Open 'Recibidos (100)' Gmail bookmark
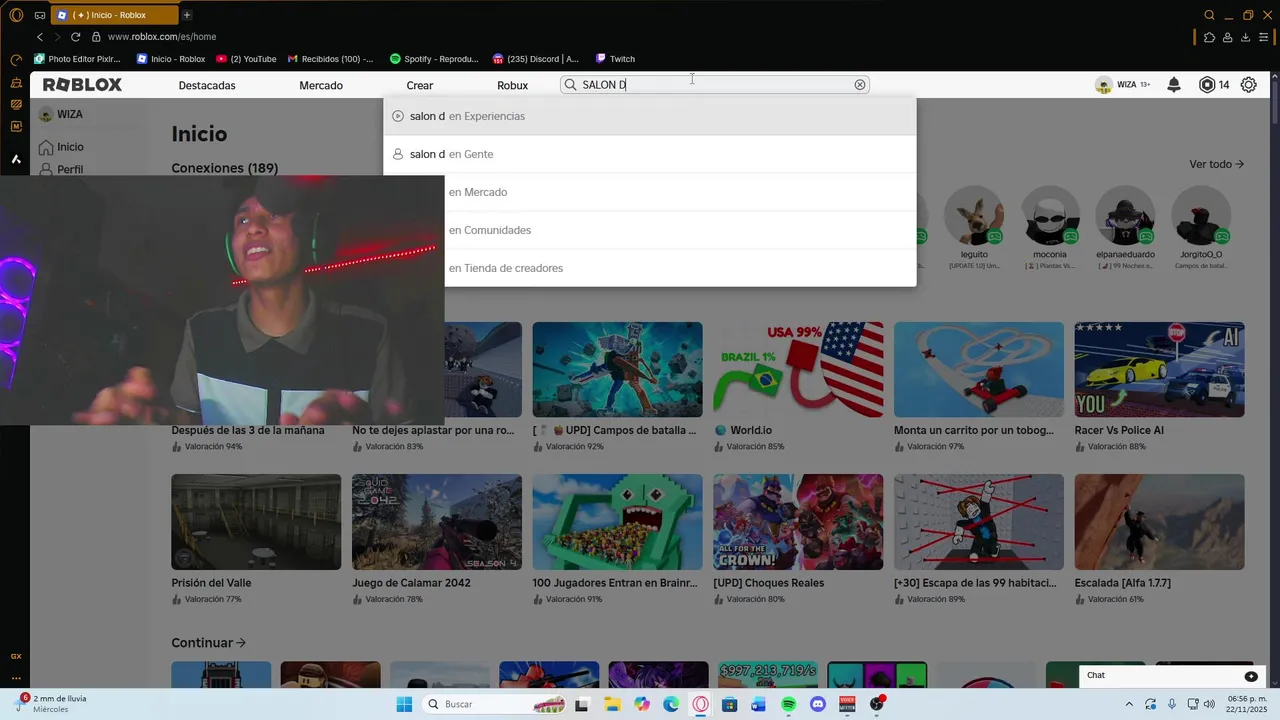This screenshot has height=720, width=1280. pyautogui.click(x=330, y=59)
